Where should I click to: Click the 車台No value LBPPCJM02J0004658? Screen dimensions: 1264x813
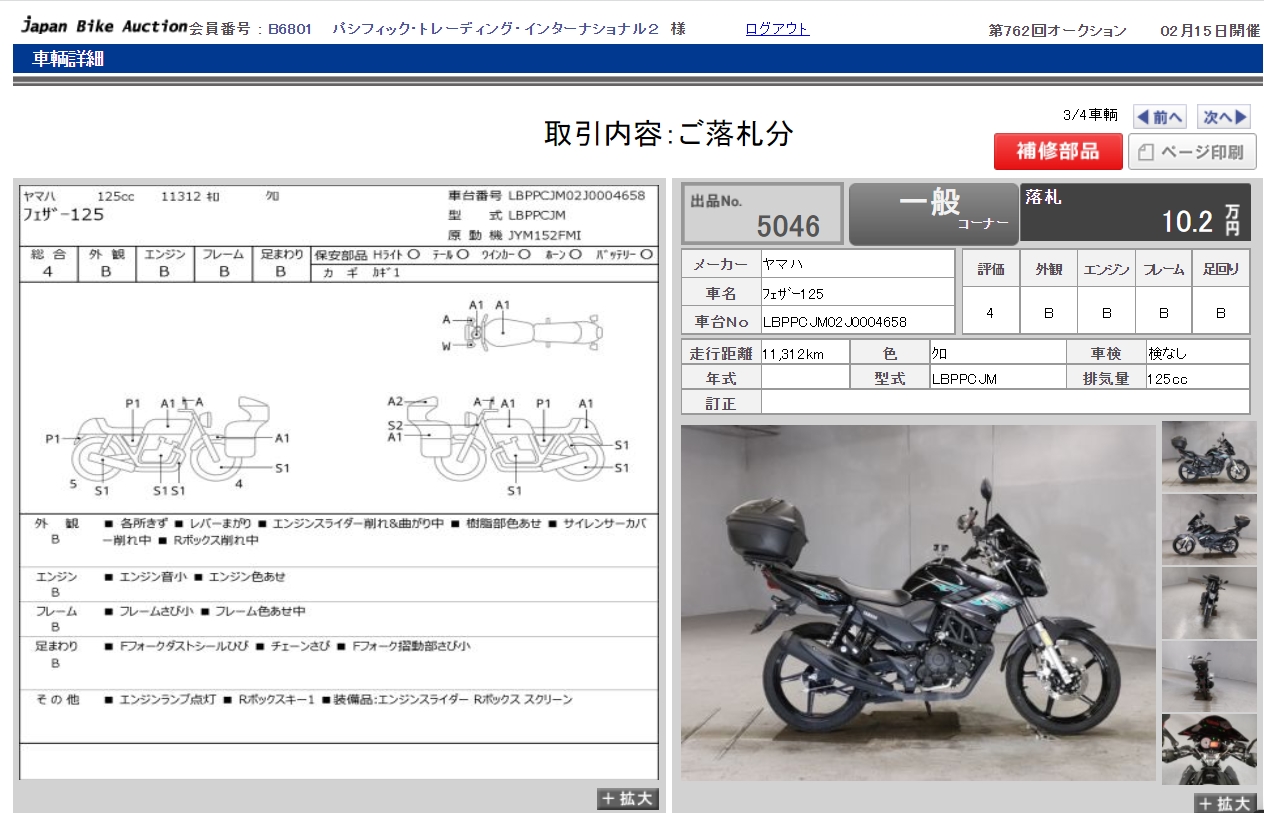[834, 322]
